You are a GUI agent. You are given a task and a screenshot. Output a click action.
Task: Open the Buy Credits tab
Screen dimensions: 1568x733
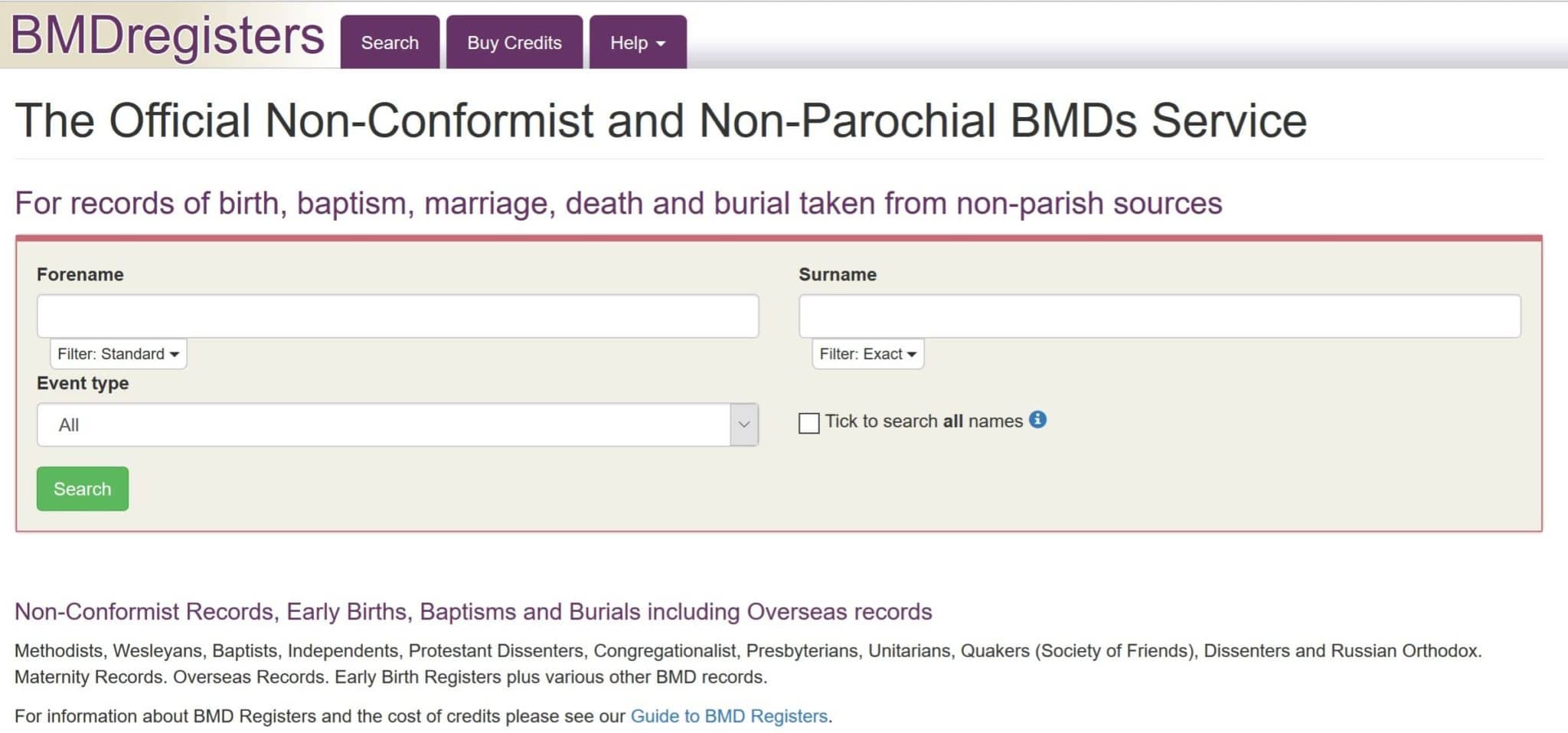pyautogui.click(x=514, y=42)
